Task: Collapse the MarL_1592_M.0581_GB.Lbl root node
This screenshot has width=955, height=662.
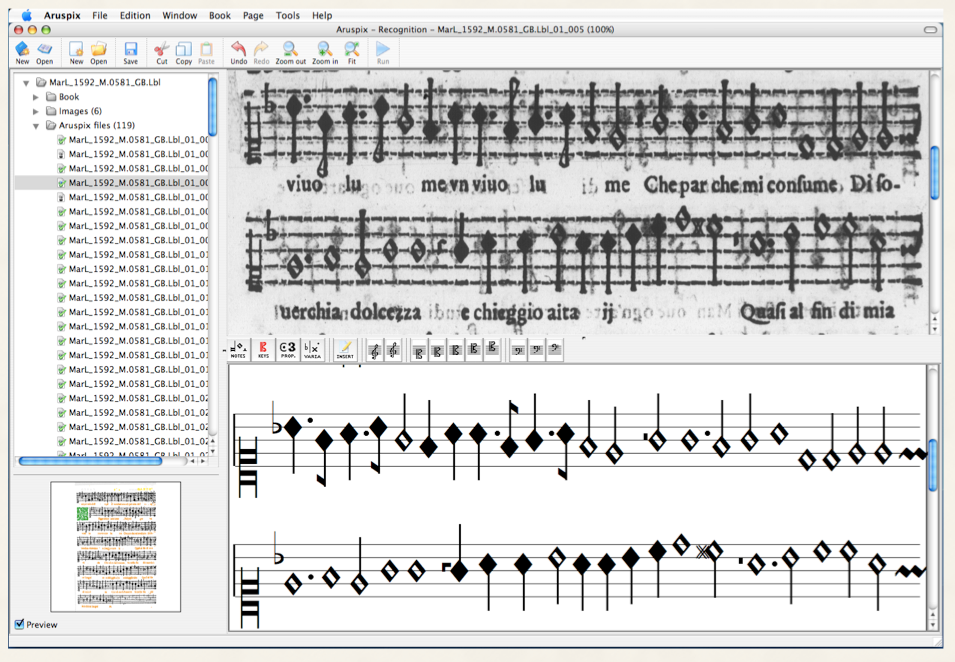Action: (x=26, y=82)
